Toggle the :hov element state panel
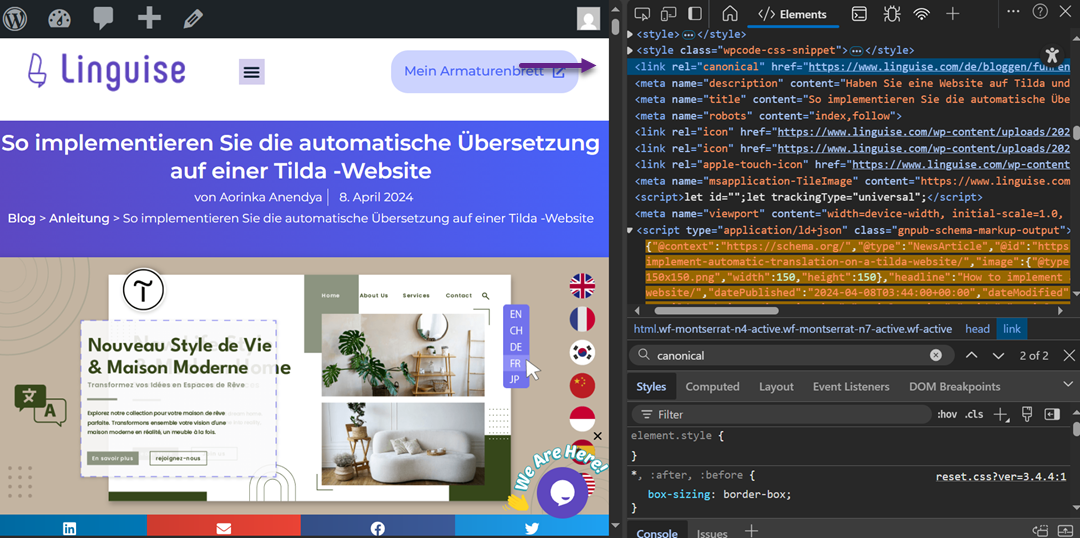Viewport: 1080px width, 538px height. [947, 414]
